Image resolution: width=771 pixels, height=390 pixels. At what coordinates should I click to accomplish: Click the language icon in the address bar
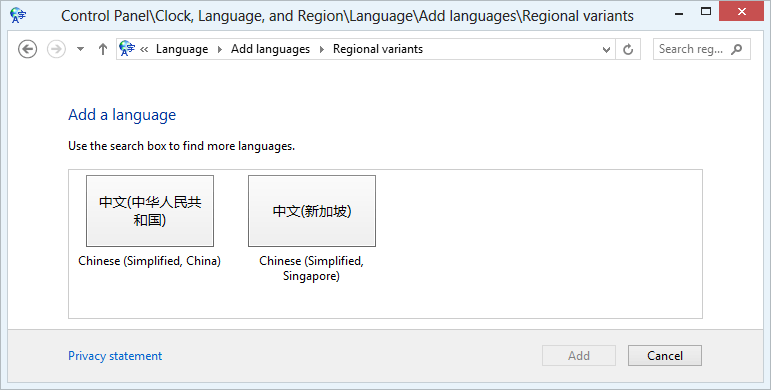tap(127, 49)
